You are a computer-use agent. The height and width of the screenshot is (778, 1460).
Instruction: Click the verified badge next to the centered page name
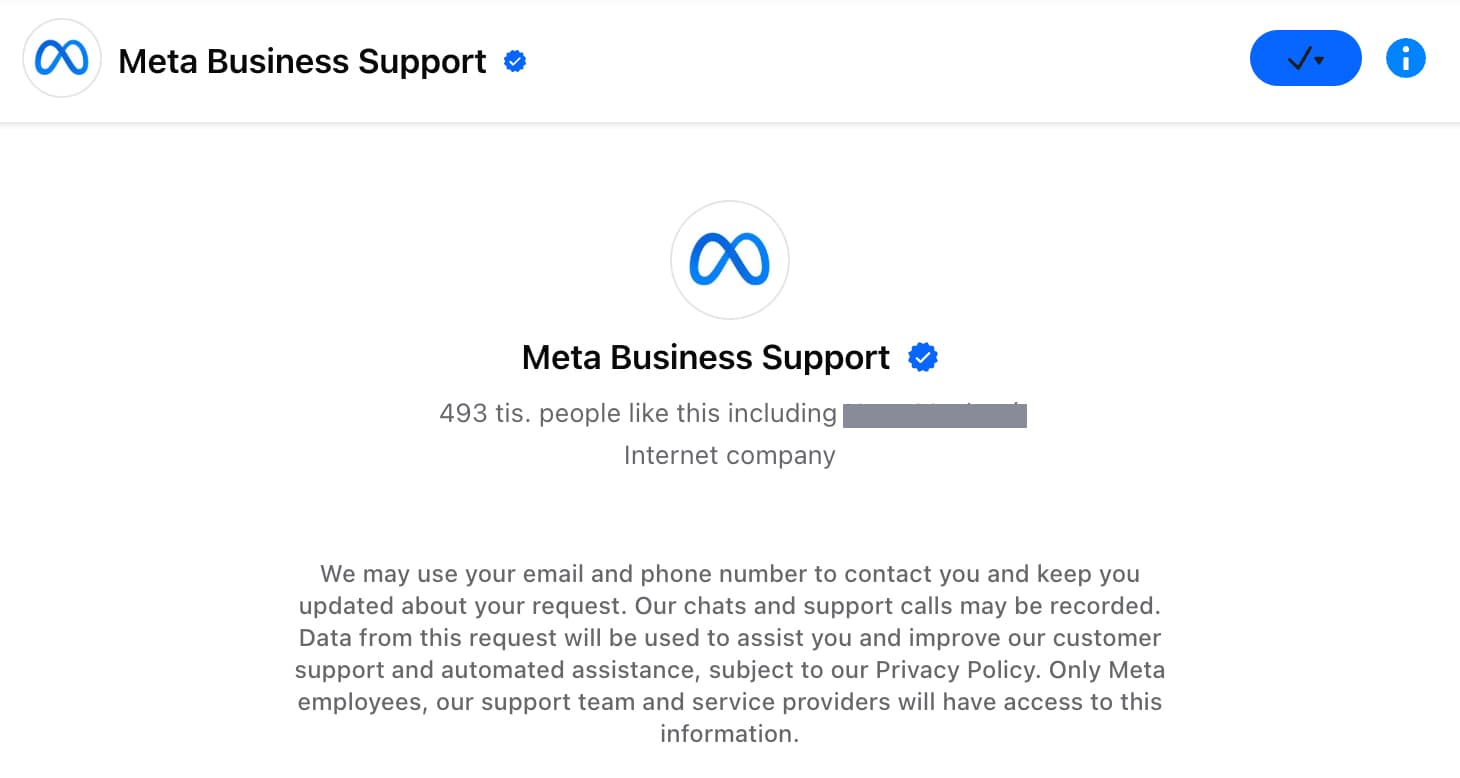pyautogui.click(x=923, y=357)
